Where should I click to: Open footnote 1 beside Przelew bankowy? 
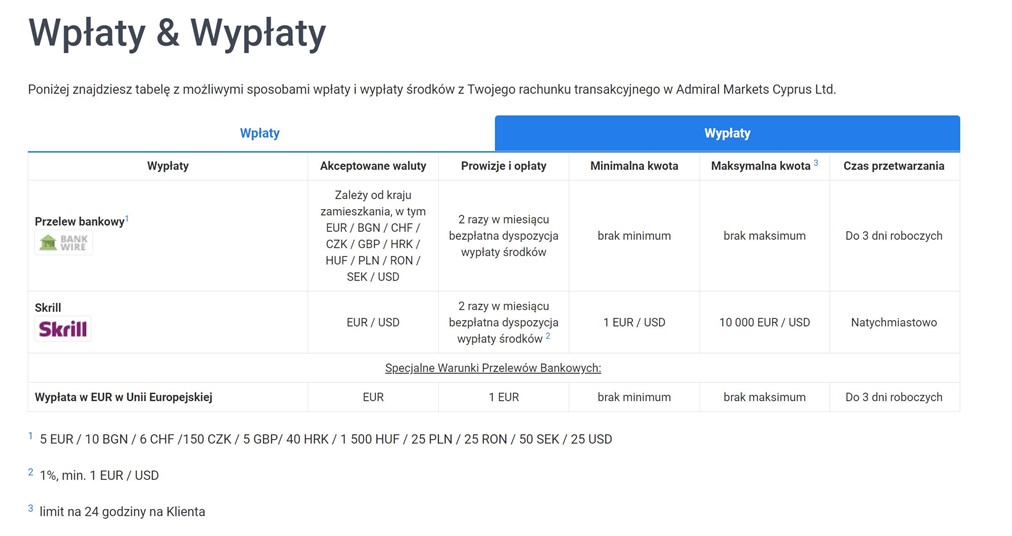127,218
